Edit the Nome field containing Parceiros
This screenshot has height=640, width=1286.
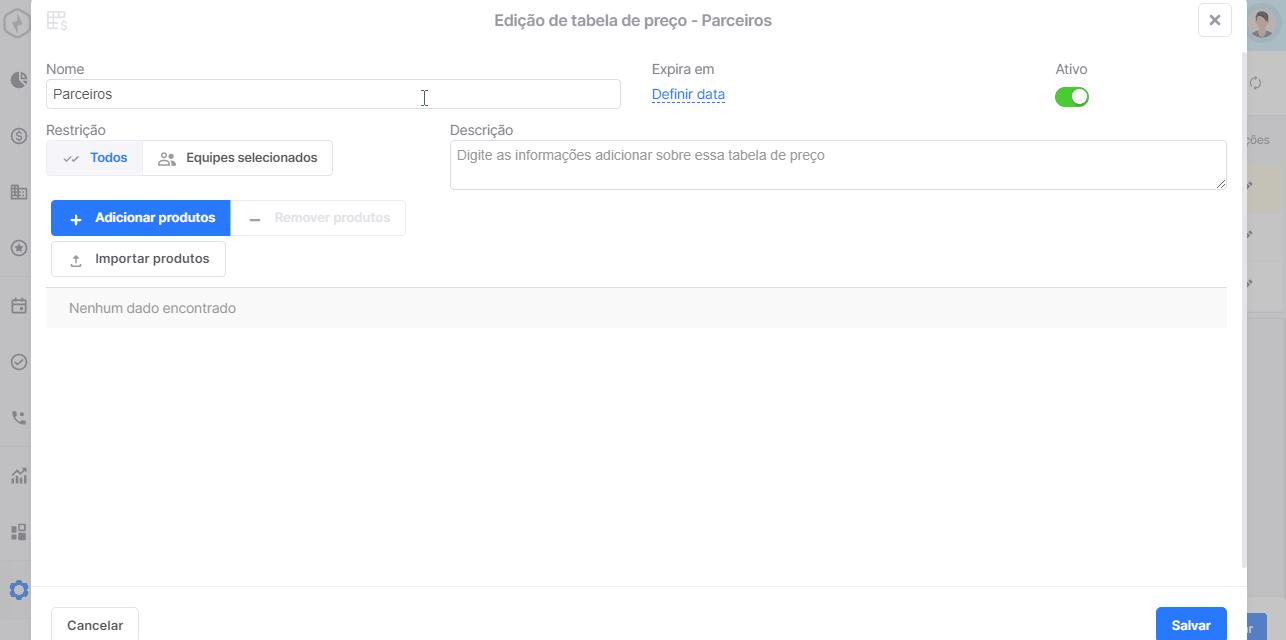coord(333,94)
